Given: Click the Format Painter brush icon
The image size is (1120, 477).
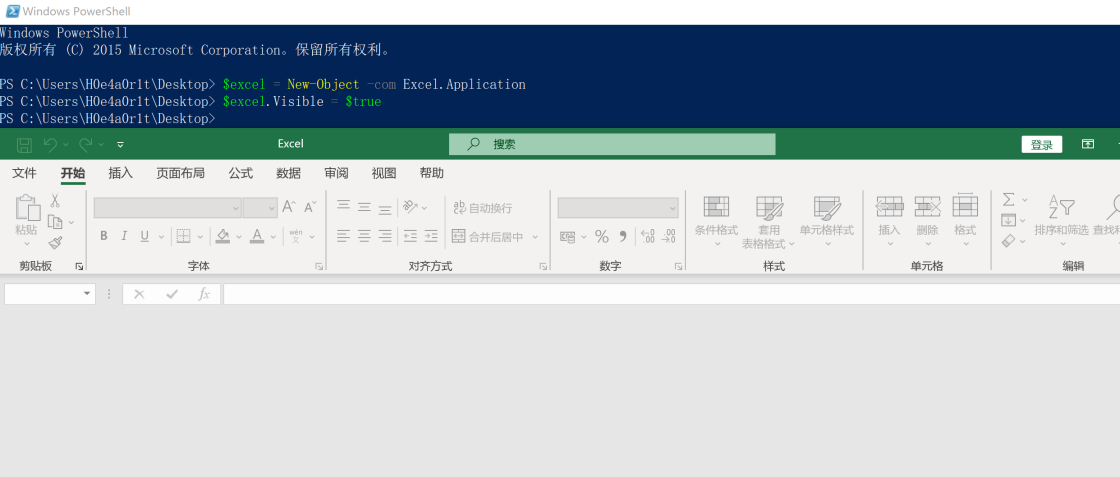Looking at the screenshot, I should pyautogui.click(x=55, y=243).
